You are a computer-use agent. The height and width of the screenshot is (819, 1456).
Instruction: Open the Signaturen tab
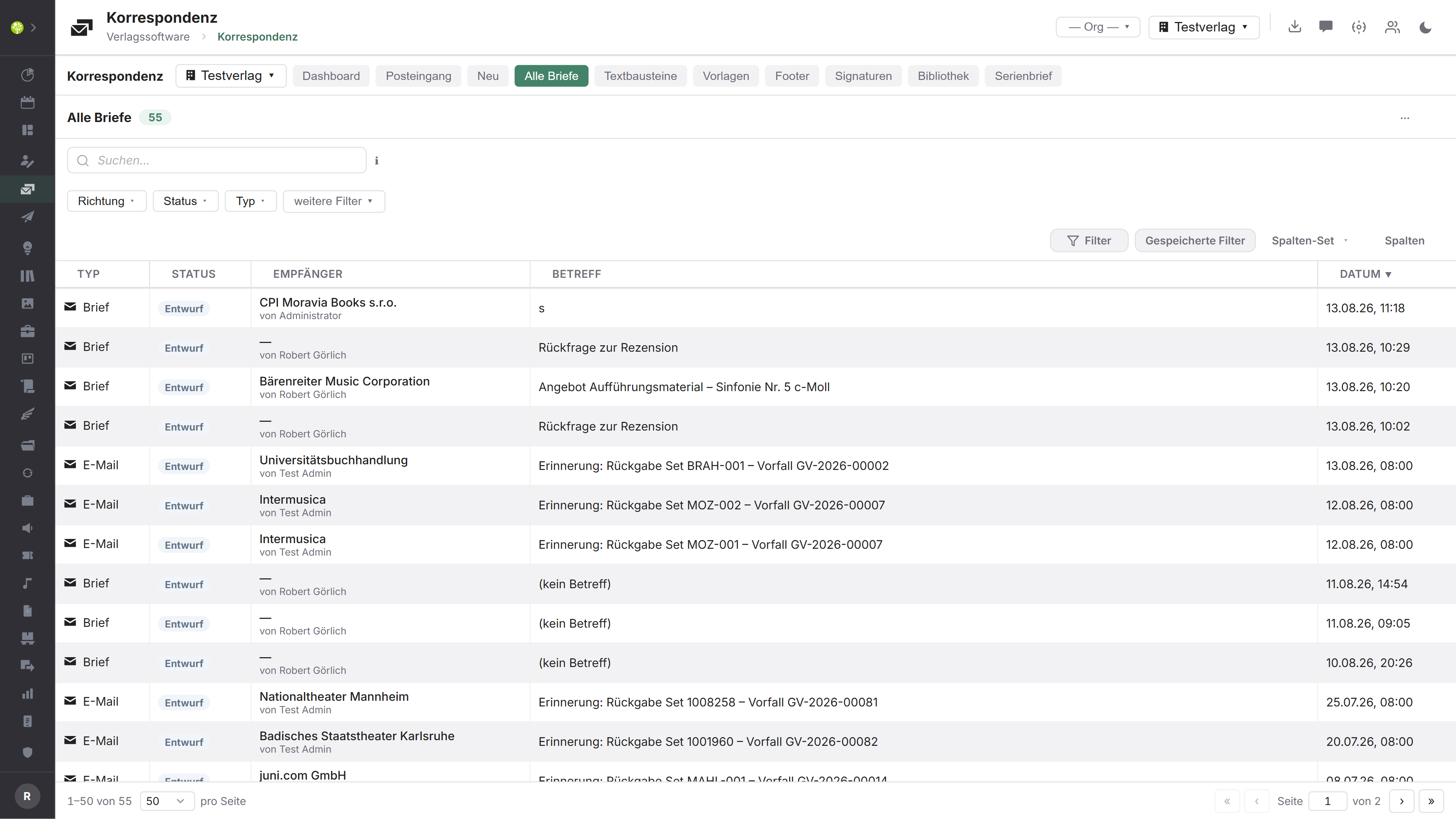tap(863, 76)
